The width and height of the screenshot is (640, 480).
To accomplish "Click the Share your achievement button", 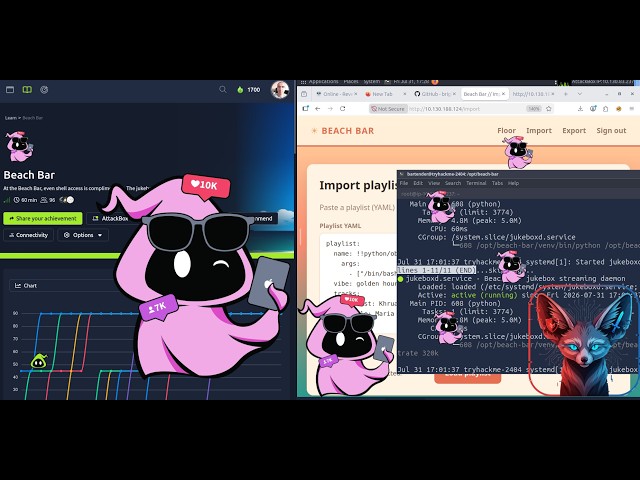I will tap(43, 218).
